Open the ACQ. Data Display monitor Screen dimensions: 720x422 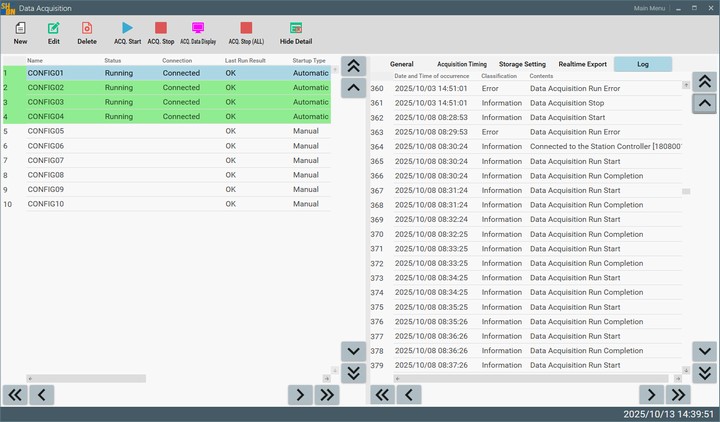[x=197, y=29]
